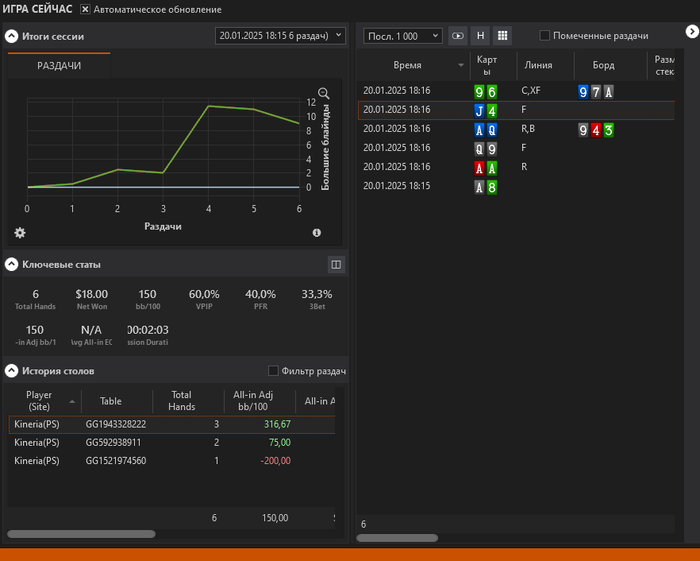This screenshot has height=561, width=700.
Task: Toggle Автоматическое обновление checkbox
Action: 85,9
